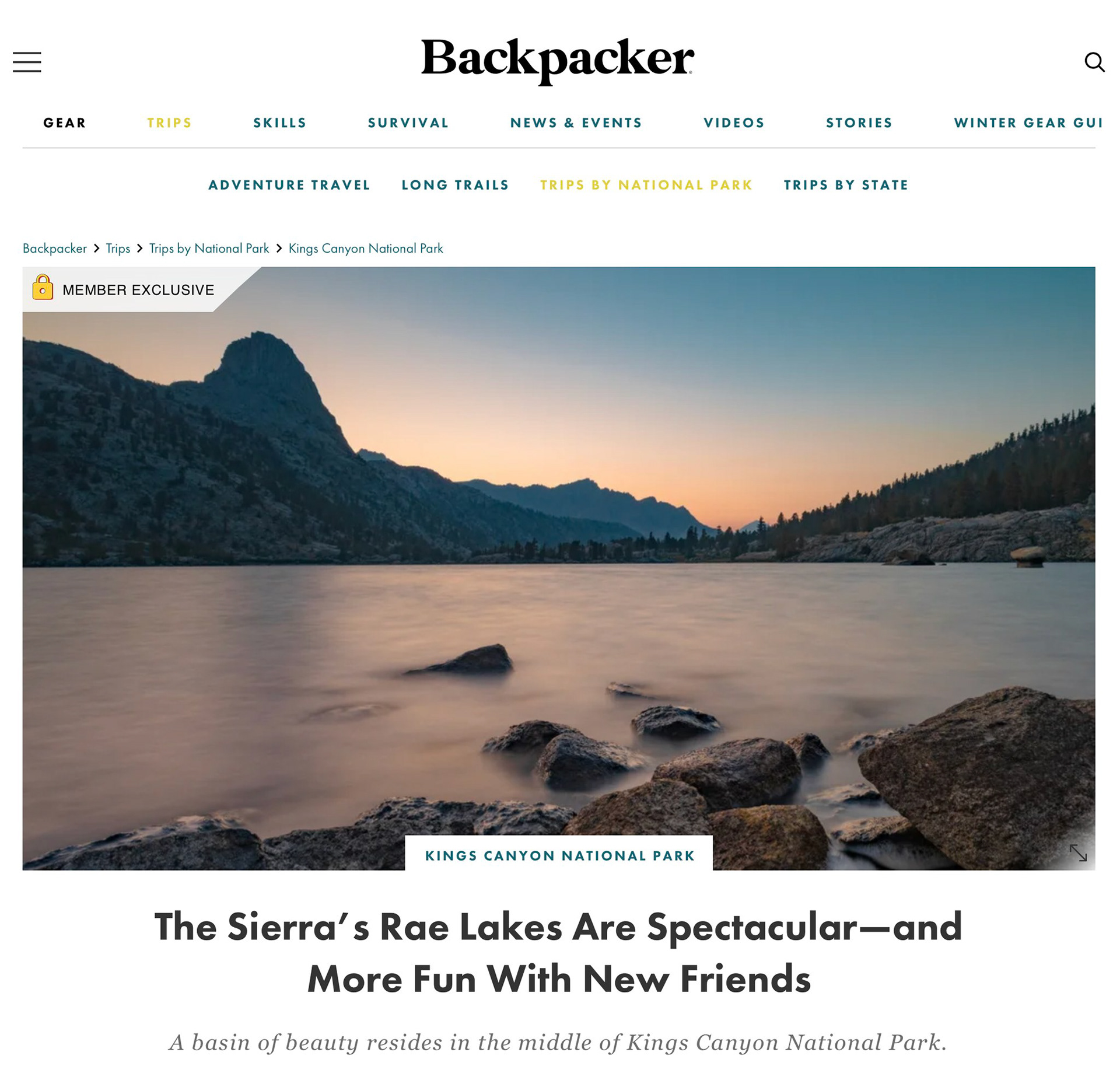Screen dimensions: 1120x1066
Task: Click the expand image arrow icon
Action: pos(1078,853)
